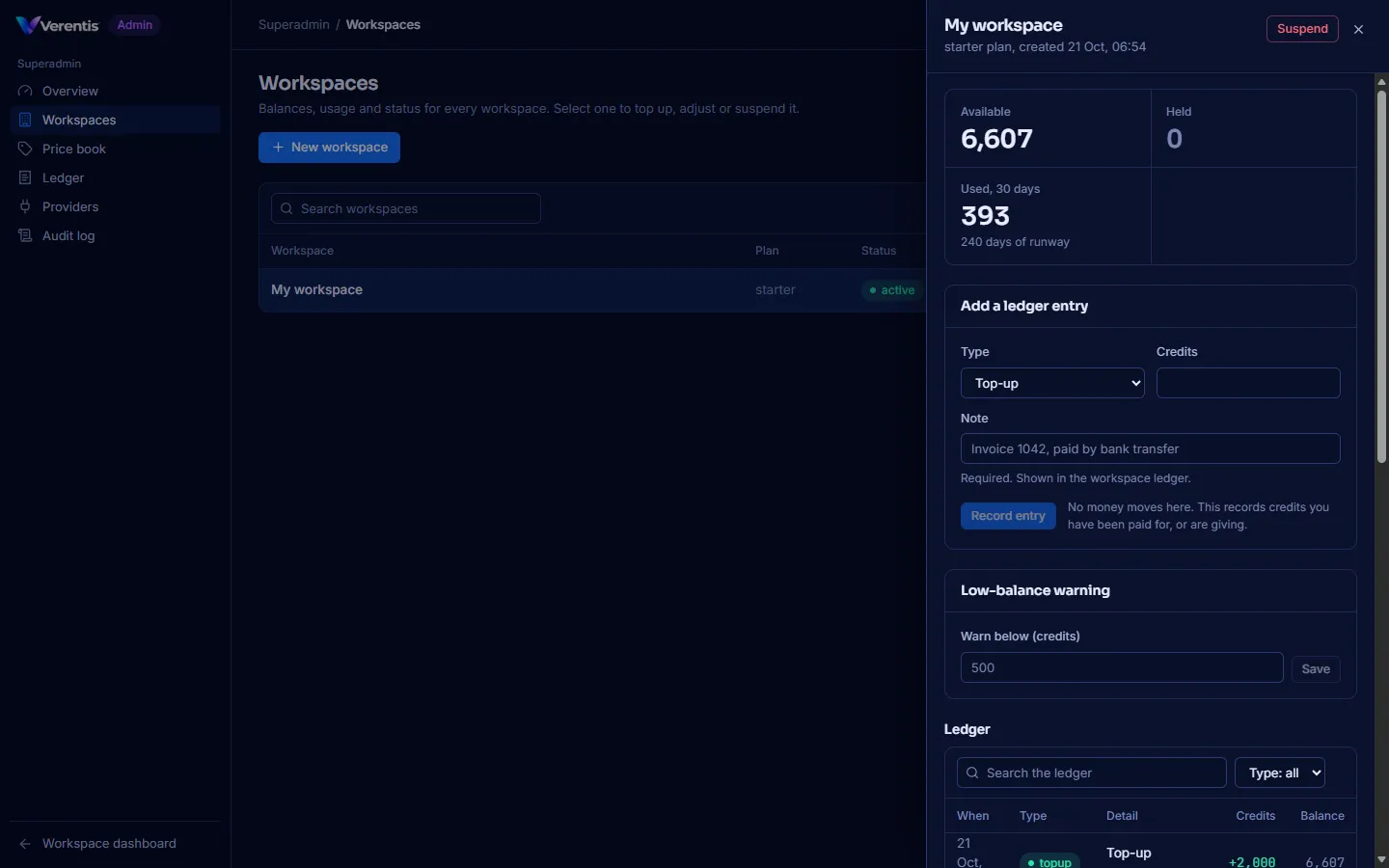Click the topup badge in ledger row
This screenshot has width=1389, height=868.
[1049, 861]
